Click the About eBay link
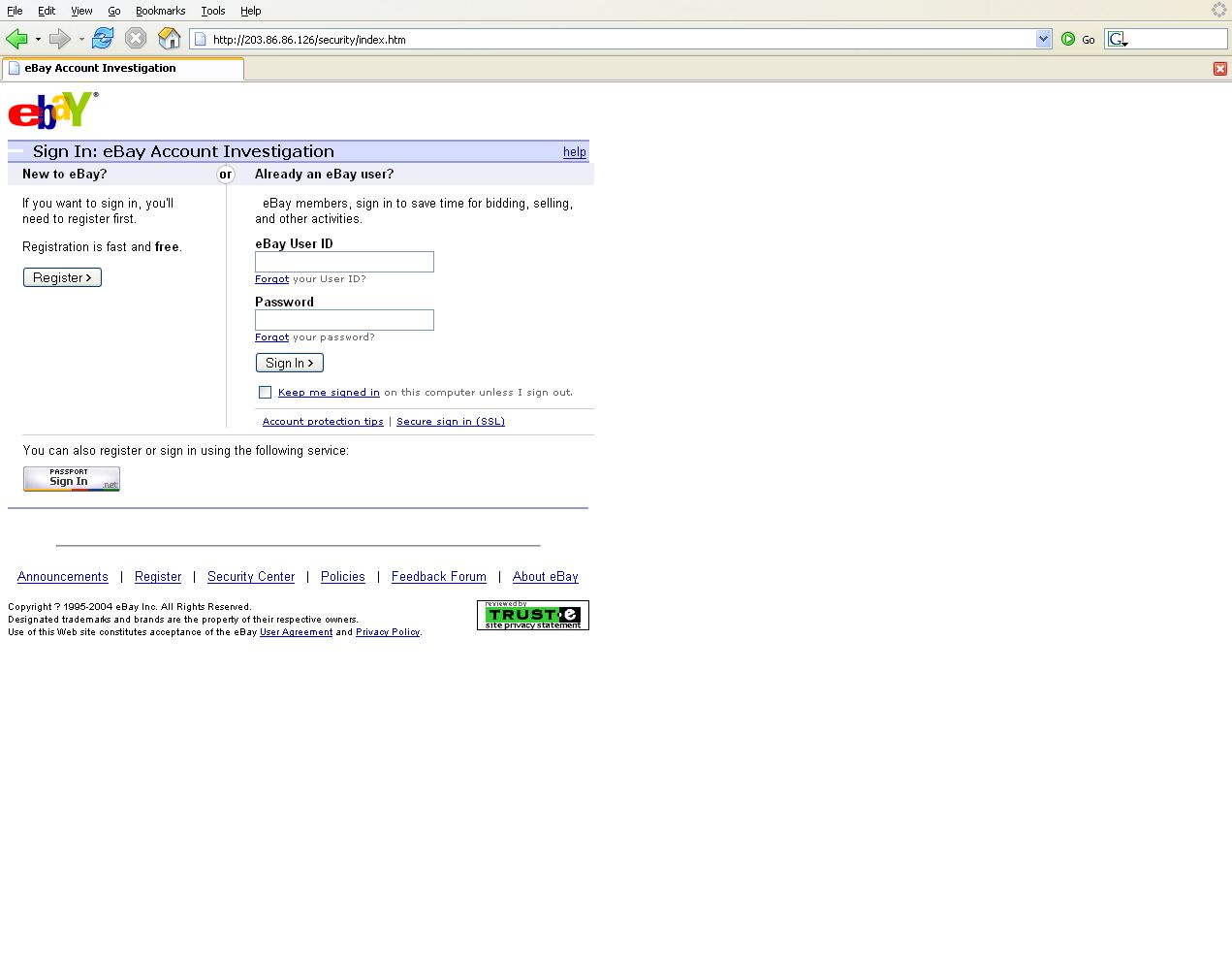 tap(546, 577)
